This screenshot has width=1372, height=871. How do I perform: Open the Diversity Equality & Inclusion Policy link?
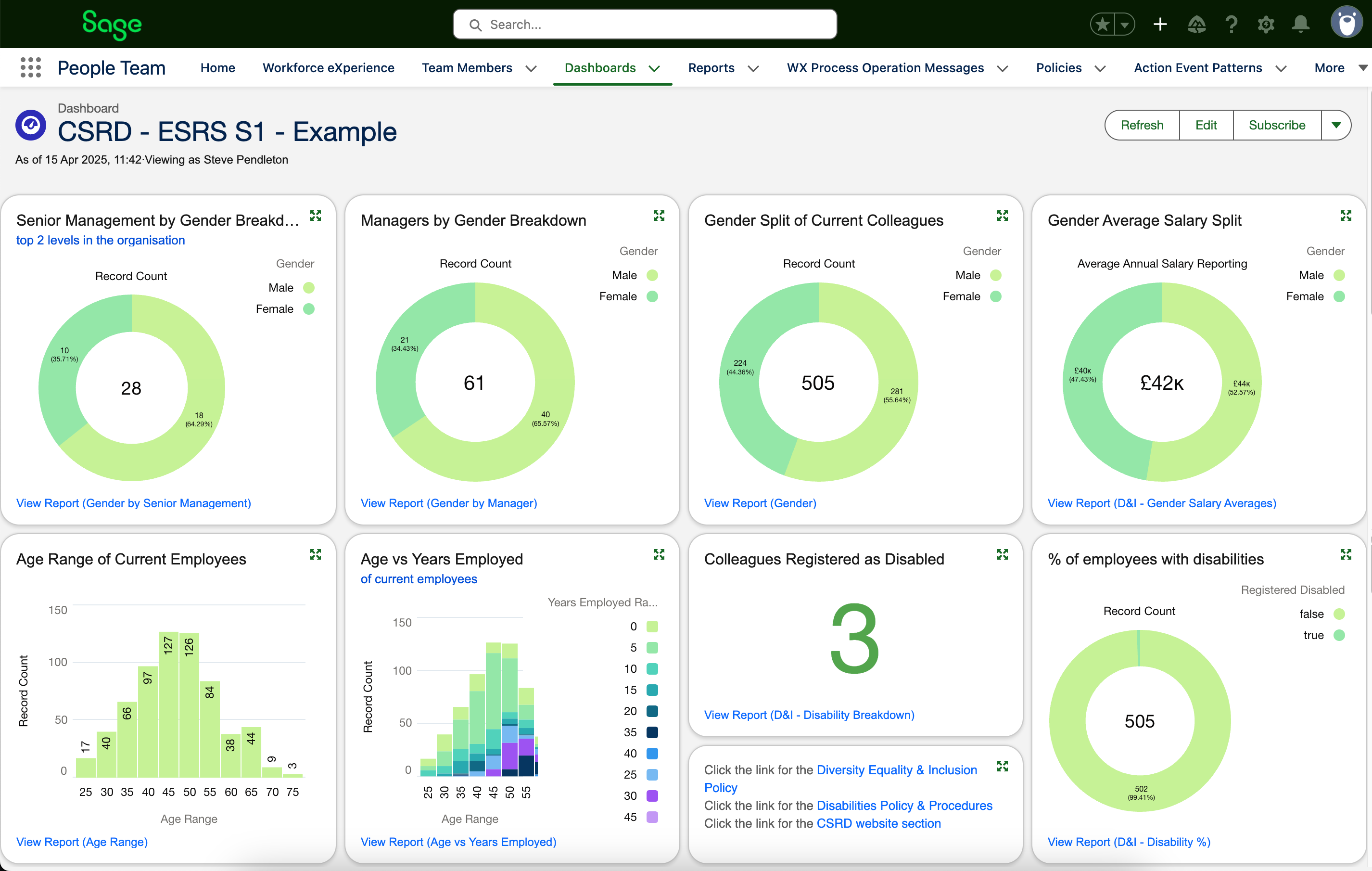(x=840, y=778)
